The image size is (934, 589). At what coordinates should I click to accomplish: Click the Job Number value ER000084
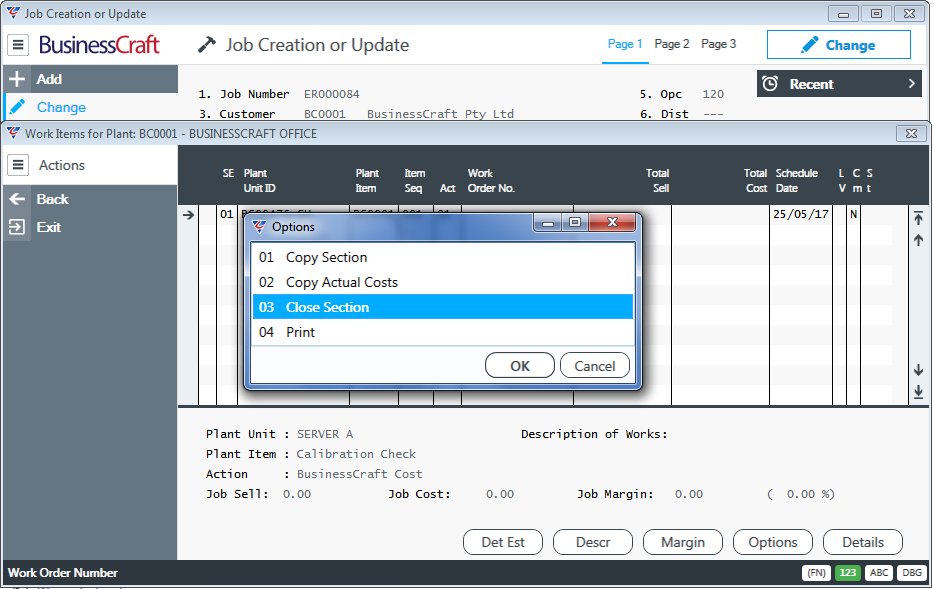point(332,94)
